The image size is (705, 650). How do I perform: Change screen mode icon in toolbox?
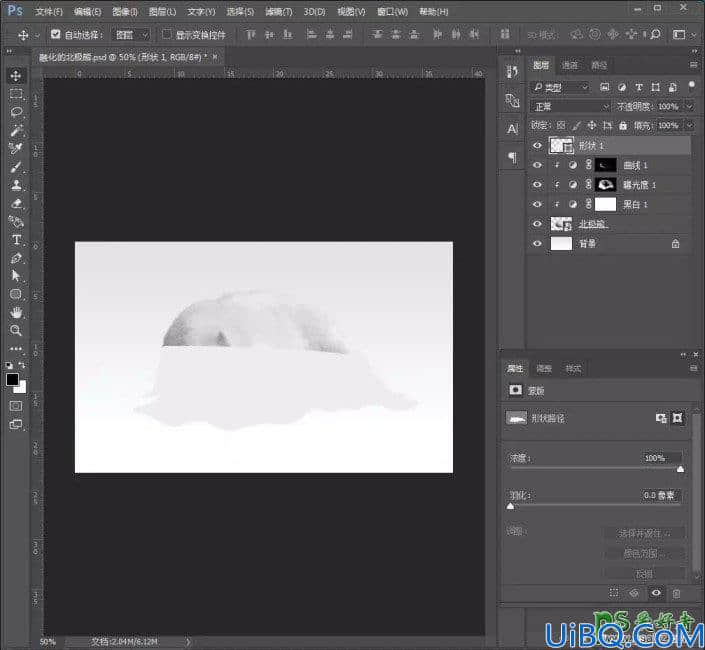coord(16,424)
